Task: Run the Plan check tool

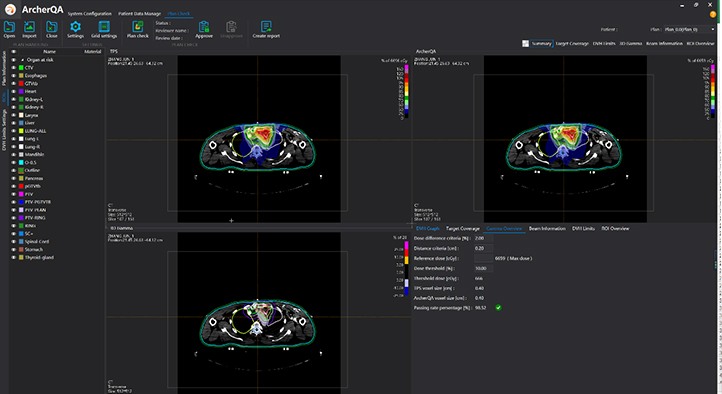Action: [138, 27]
